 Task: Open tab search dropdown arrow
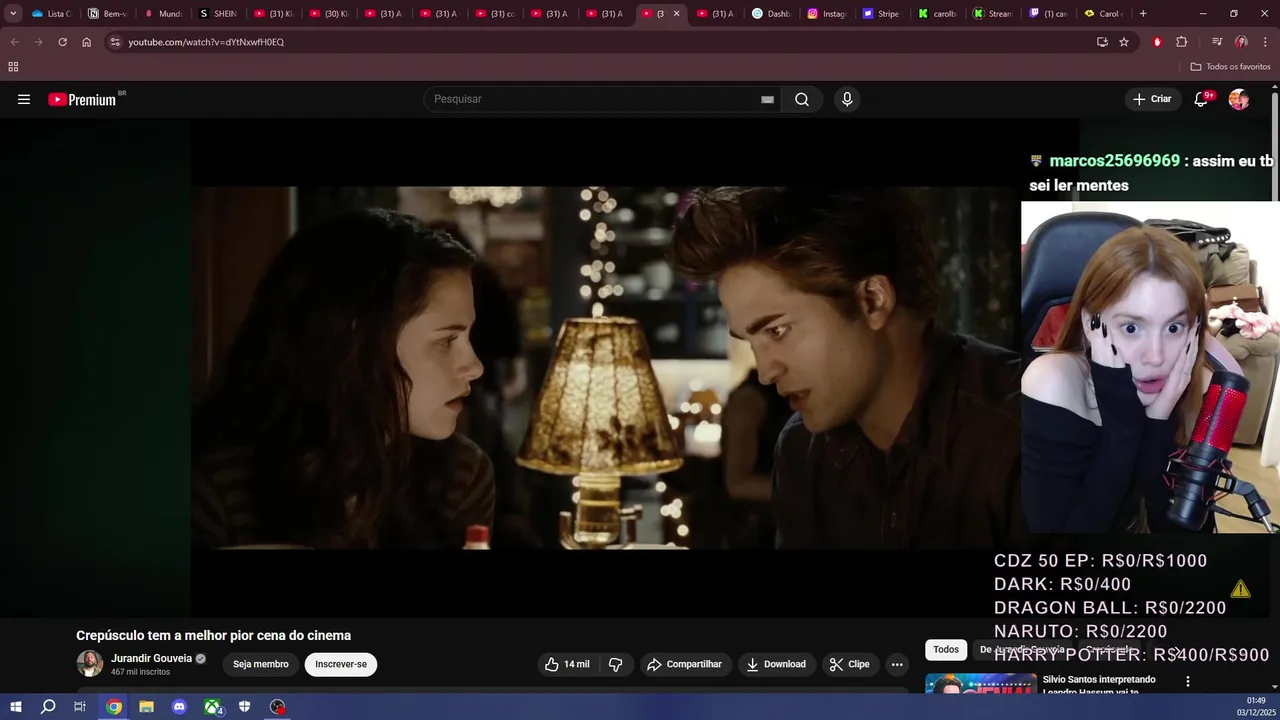pyautogui.click(x=13, y=14)
